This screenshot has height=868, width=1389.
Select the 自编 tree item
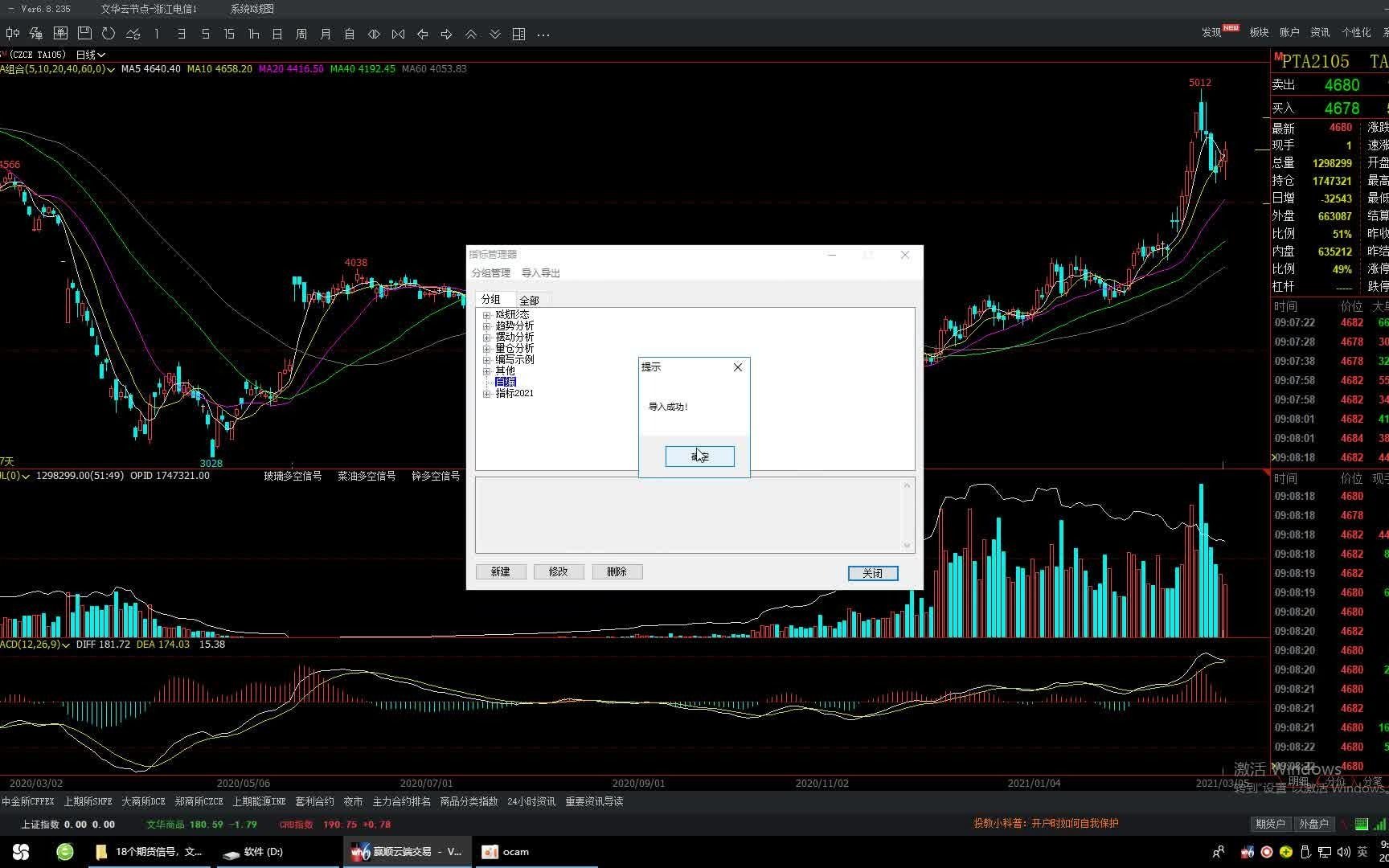[x=506, y=382]
